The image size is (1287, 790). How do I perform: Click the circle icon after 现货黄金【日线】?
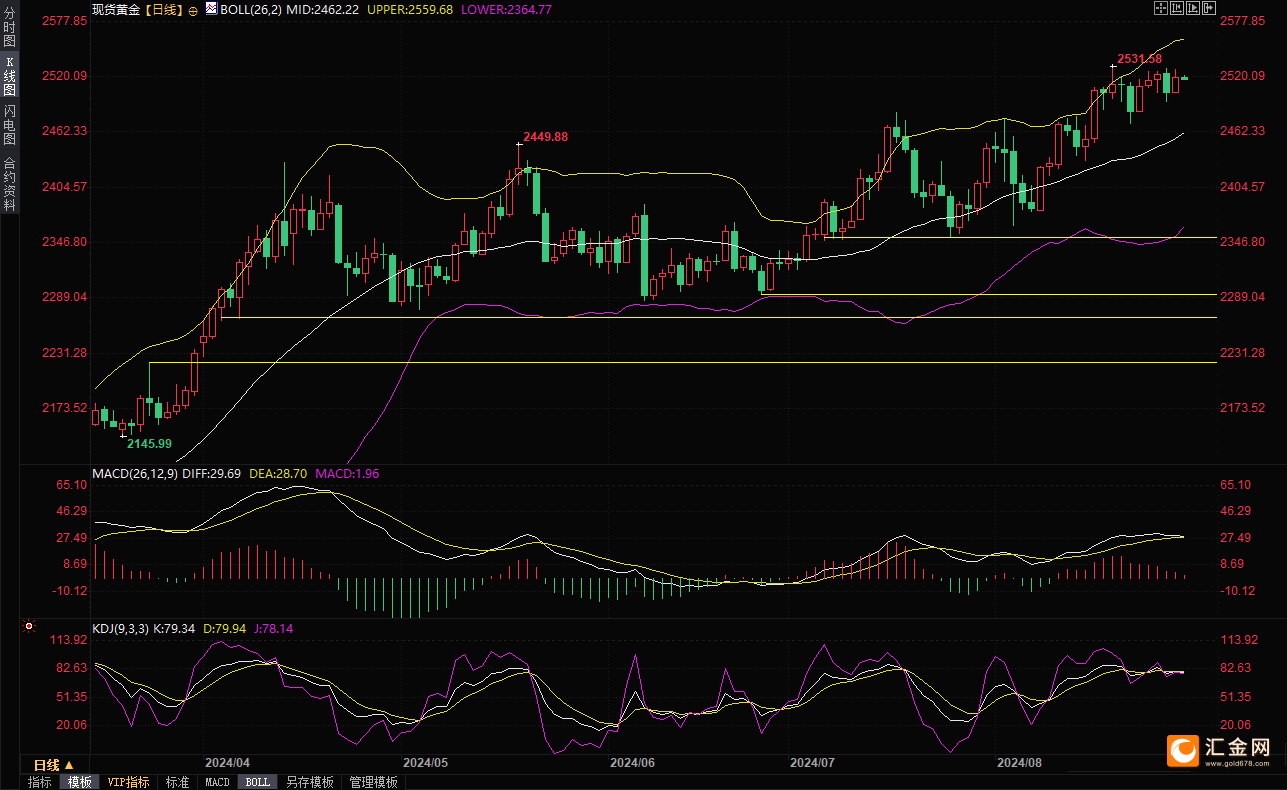click(193, 9)
